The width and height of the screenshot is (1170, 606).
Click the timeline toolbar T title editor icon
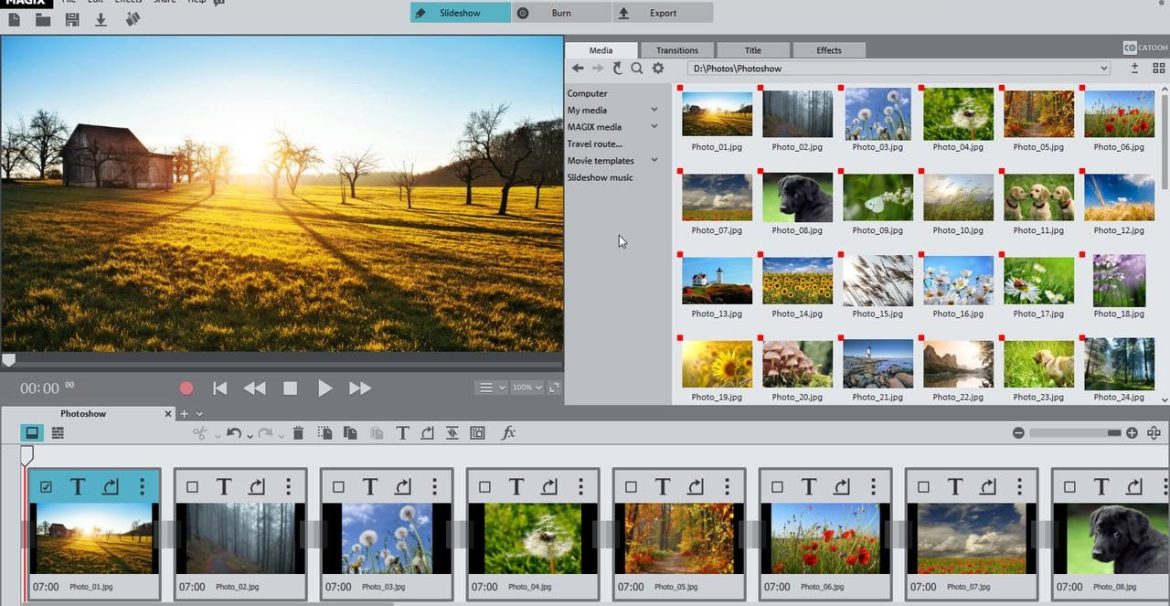click(402, 433)
